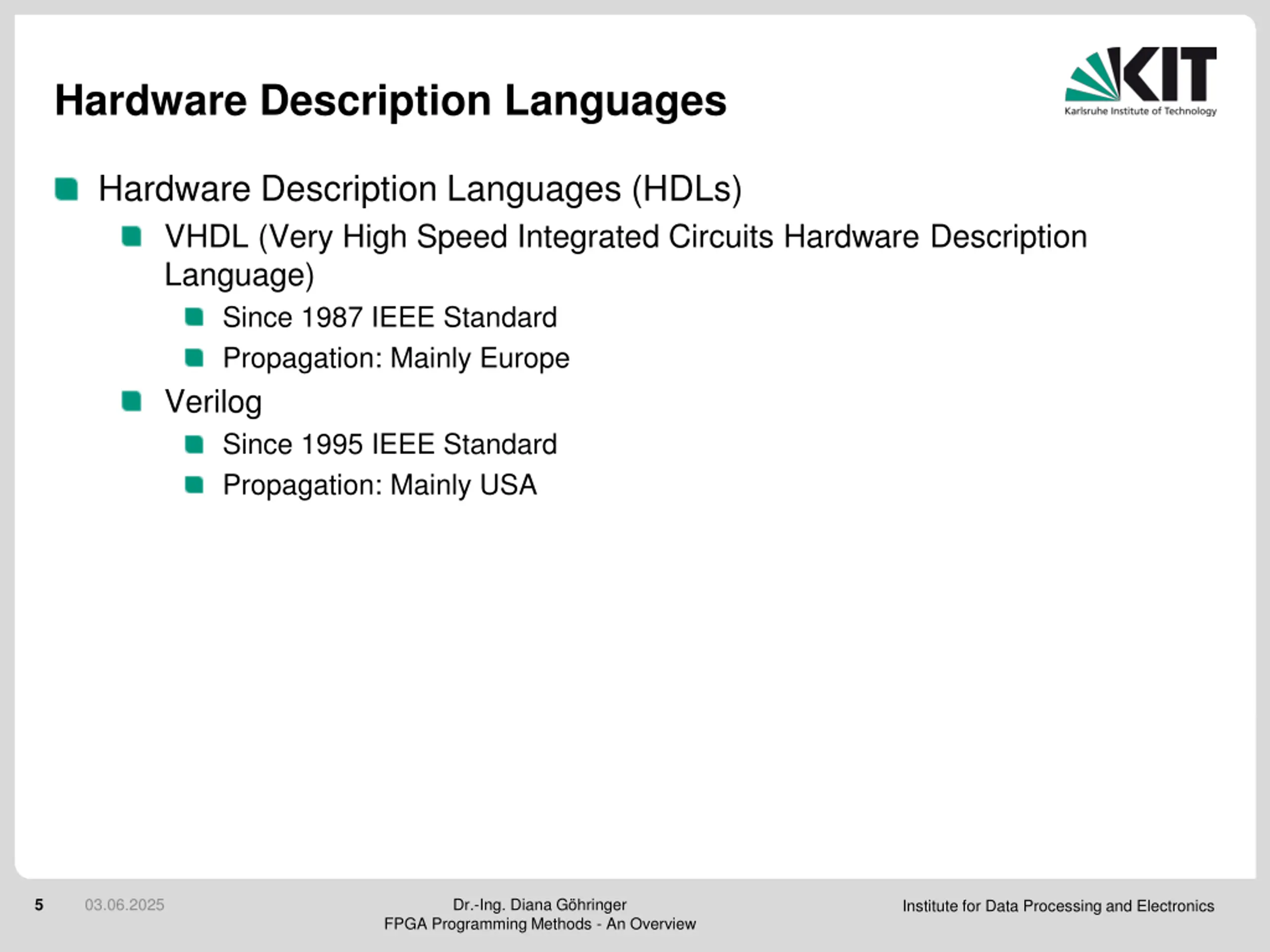Click the author name Dr.-Ing. Diana Göhringer
This screenshot has height=952, width=1270.
point(539,905)
